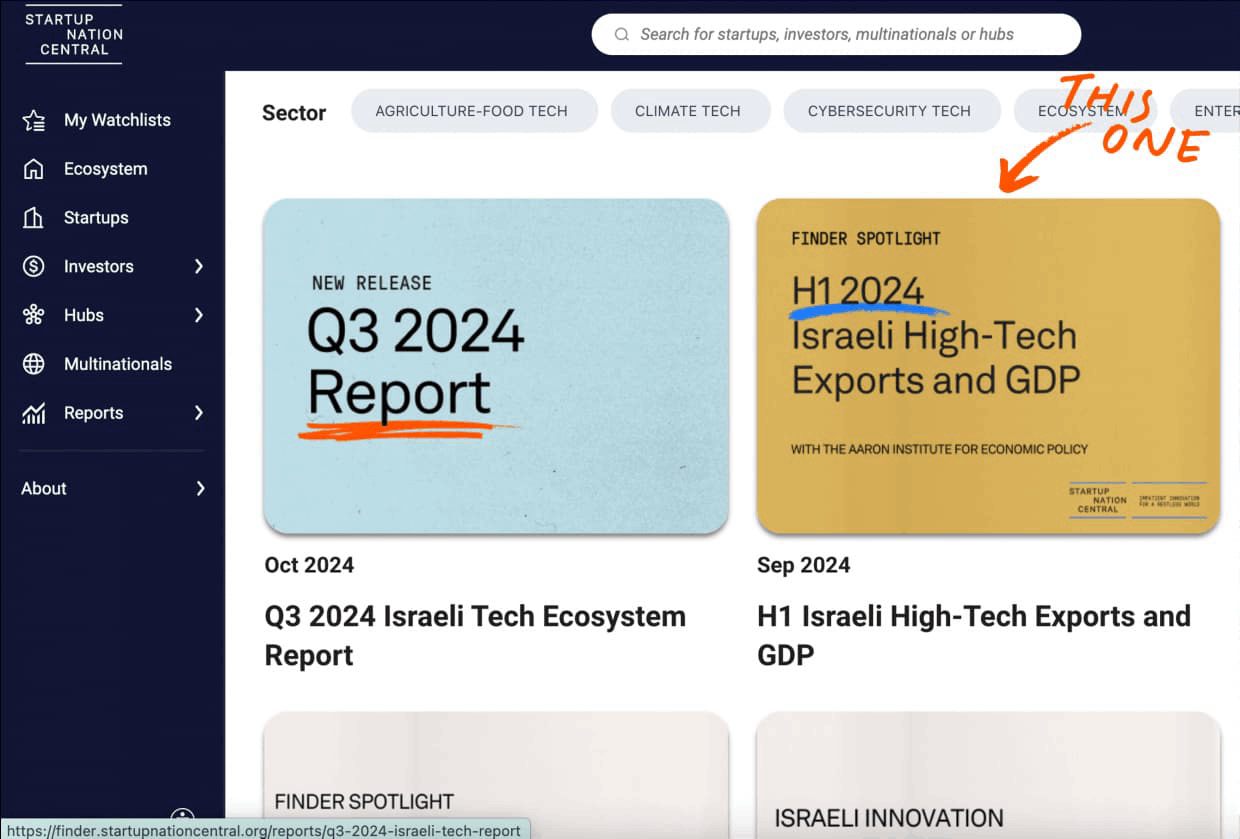
Task: Click the search startups input field
Action: click(x=850, y=35)
